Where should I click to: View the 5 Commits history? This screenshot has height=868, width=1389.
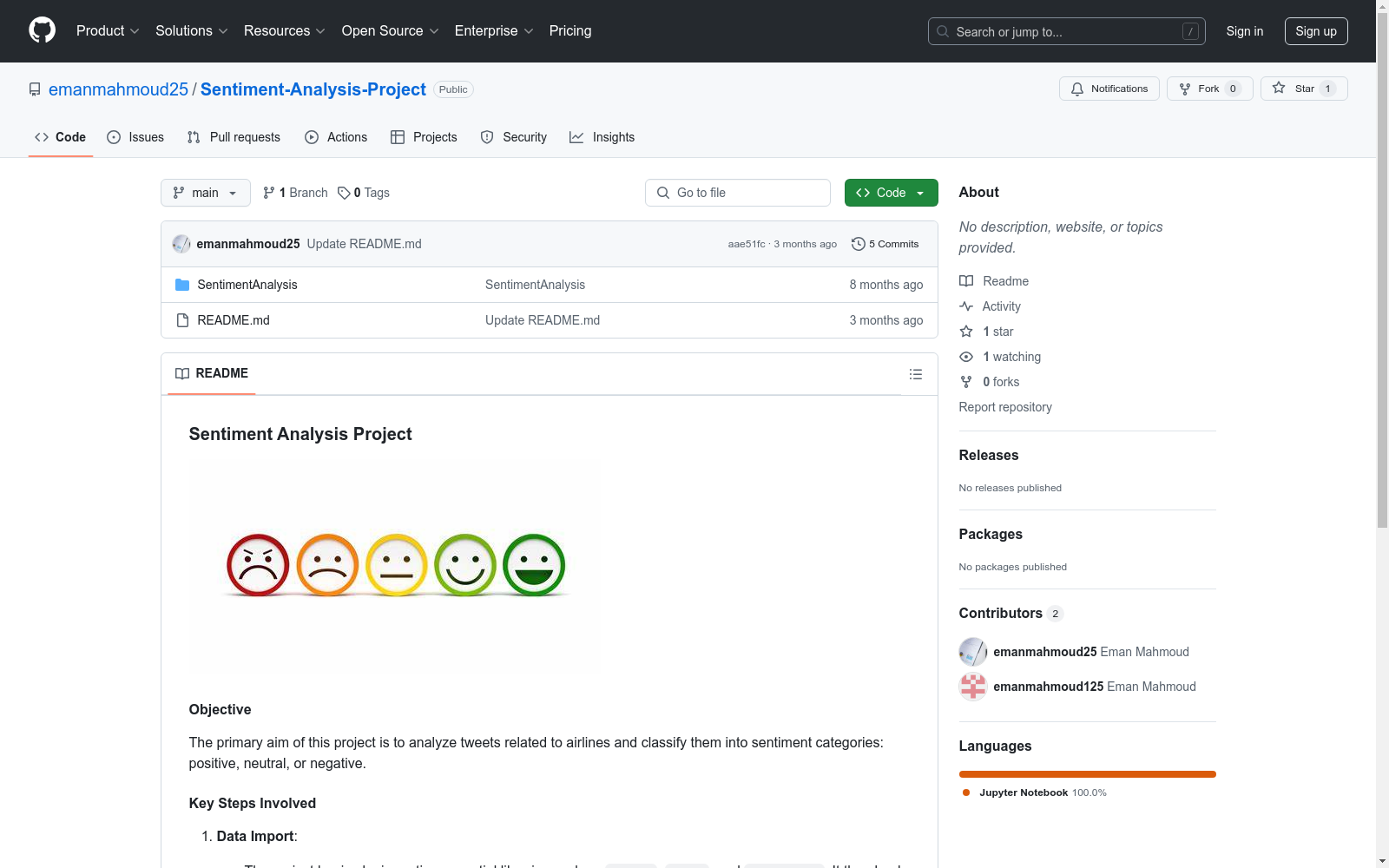[x=885, y=244]
